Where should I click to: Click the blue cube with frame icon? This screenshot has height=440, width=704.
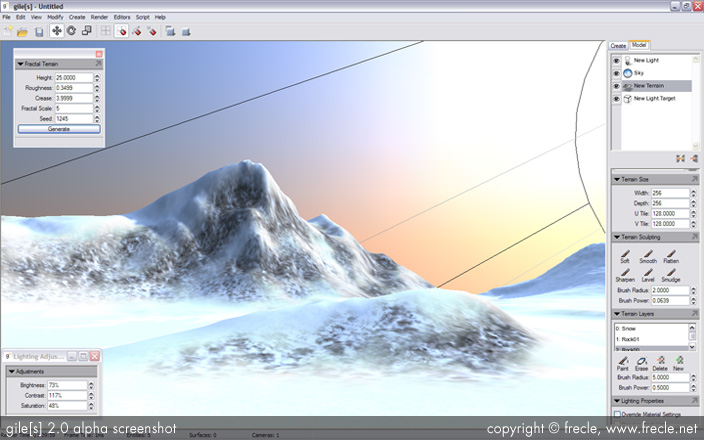[170, 31]
